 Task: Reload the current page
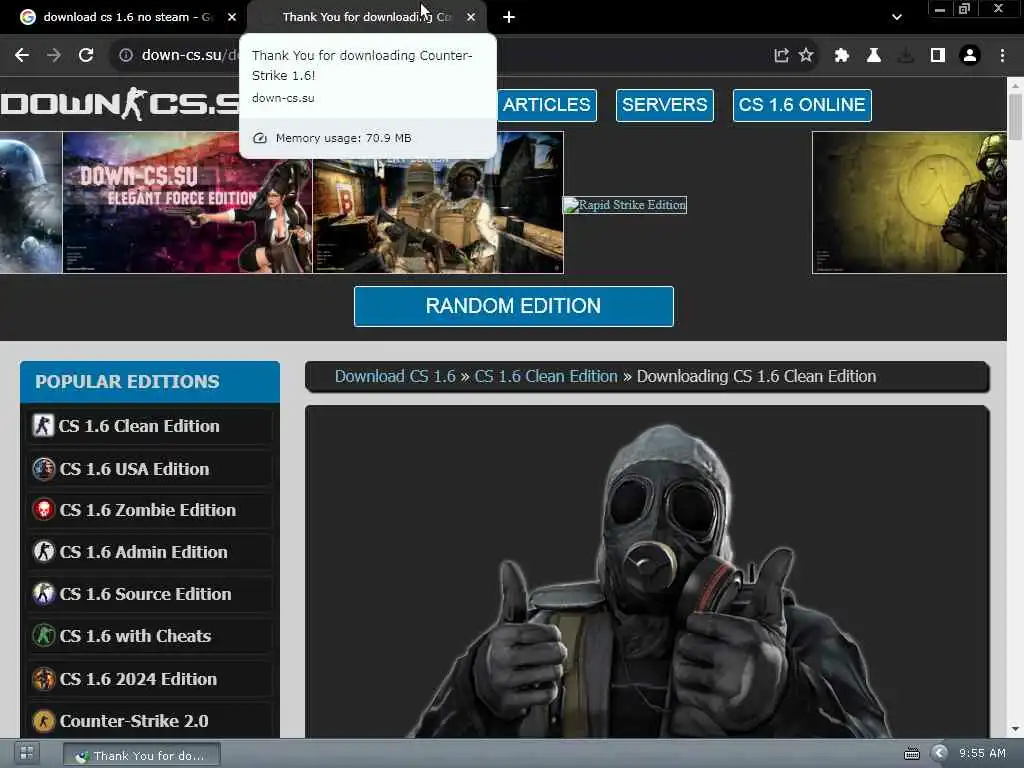coord(86,56)
